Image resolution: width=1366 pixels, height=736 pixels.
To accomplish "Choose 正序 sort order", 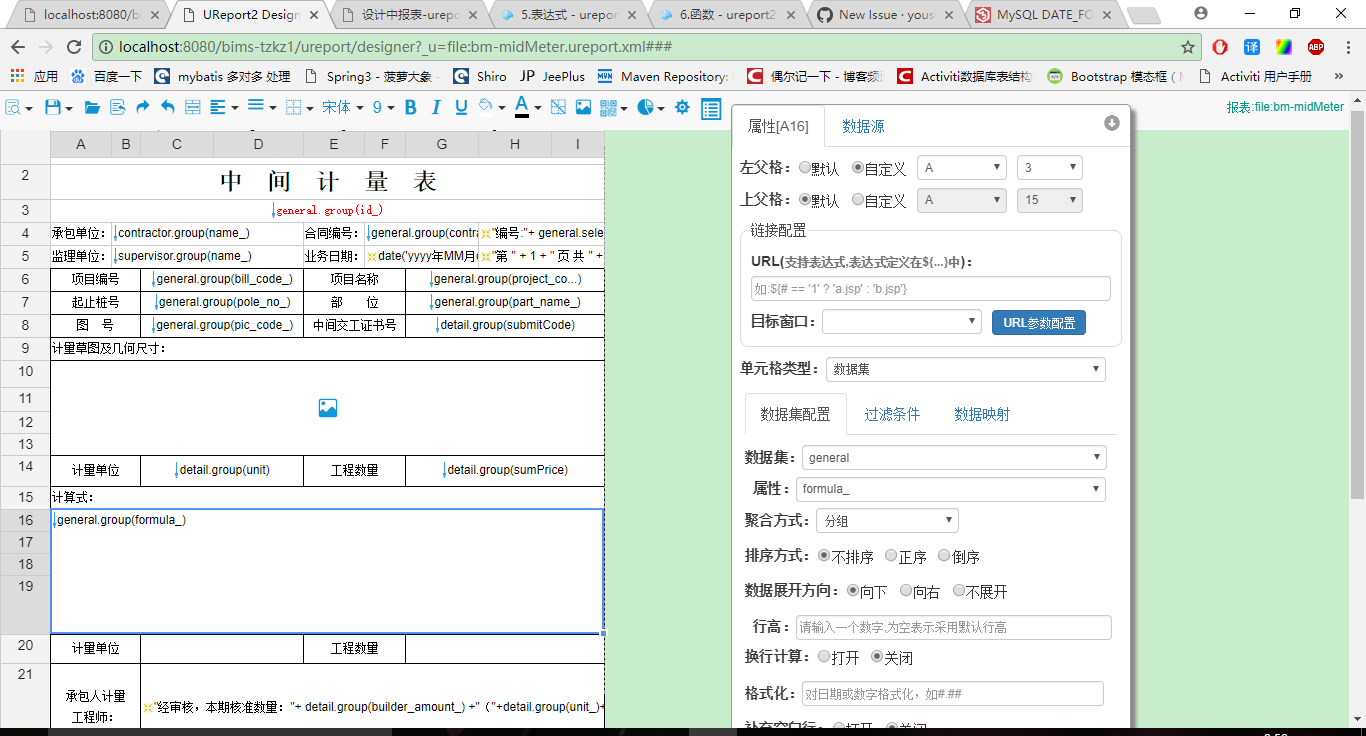I will (x=891, y=555).
